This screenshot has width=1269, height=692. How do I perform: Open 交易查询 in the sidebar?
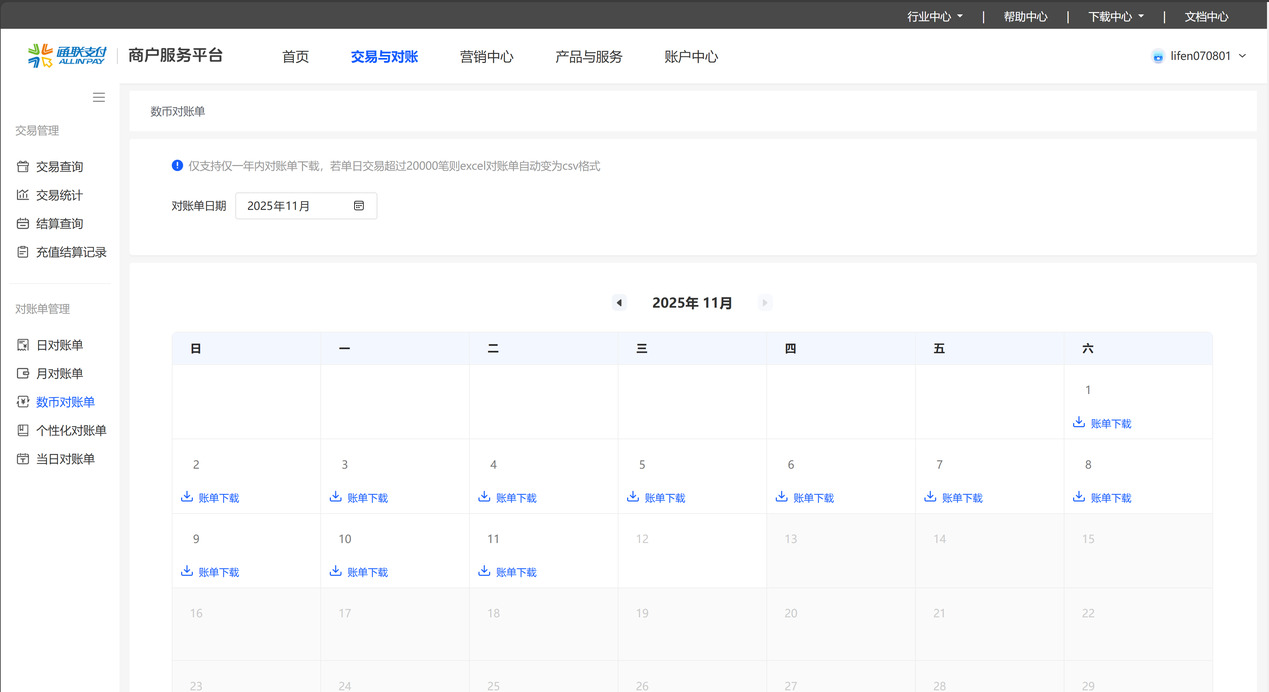coord(60,167)
